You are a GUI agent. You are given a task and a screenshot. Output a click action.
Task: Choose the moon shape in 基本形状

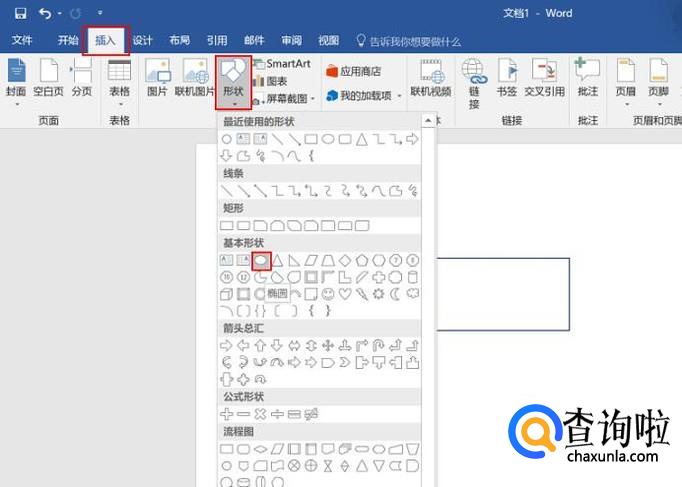pos(395,294)
